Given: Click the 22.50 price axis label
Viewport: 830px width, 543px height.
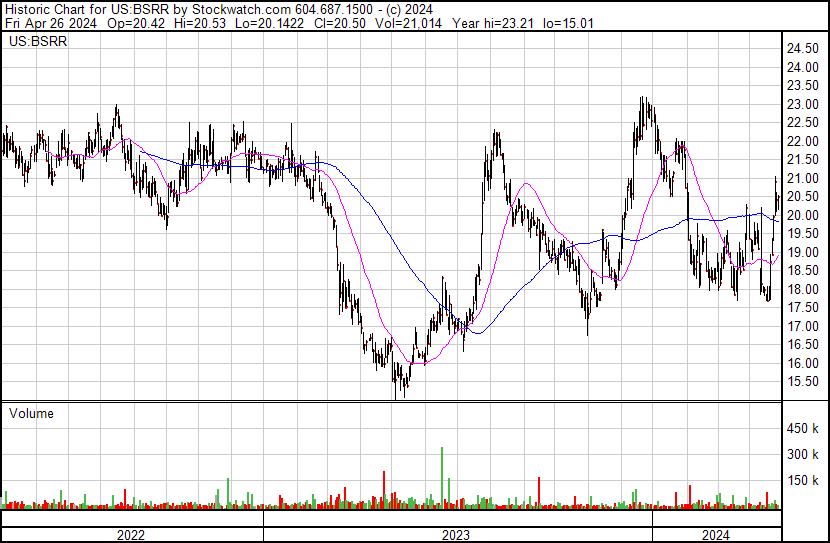Looking at the screenshot, I should tap(802, 123).
